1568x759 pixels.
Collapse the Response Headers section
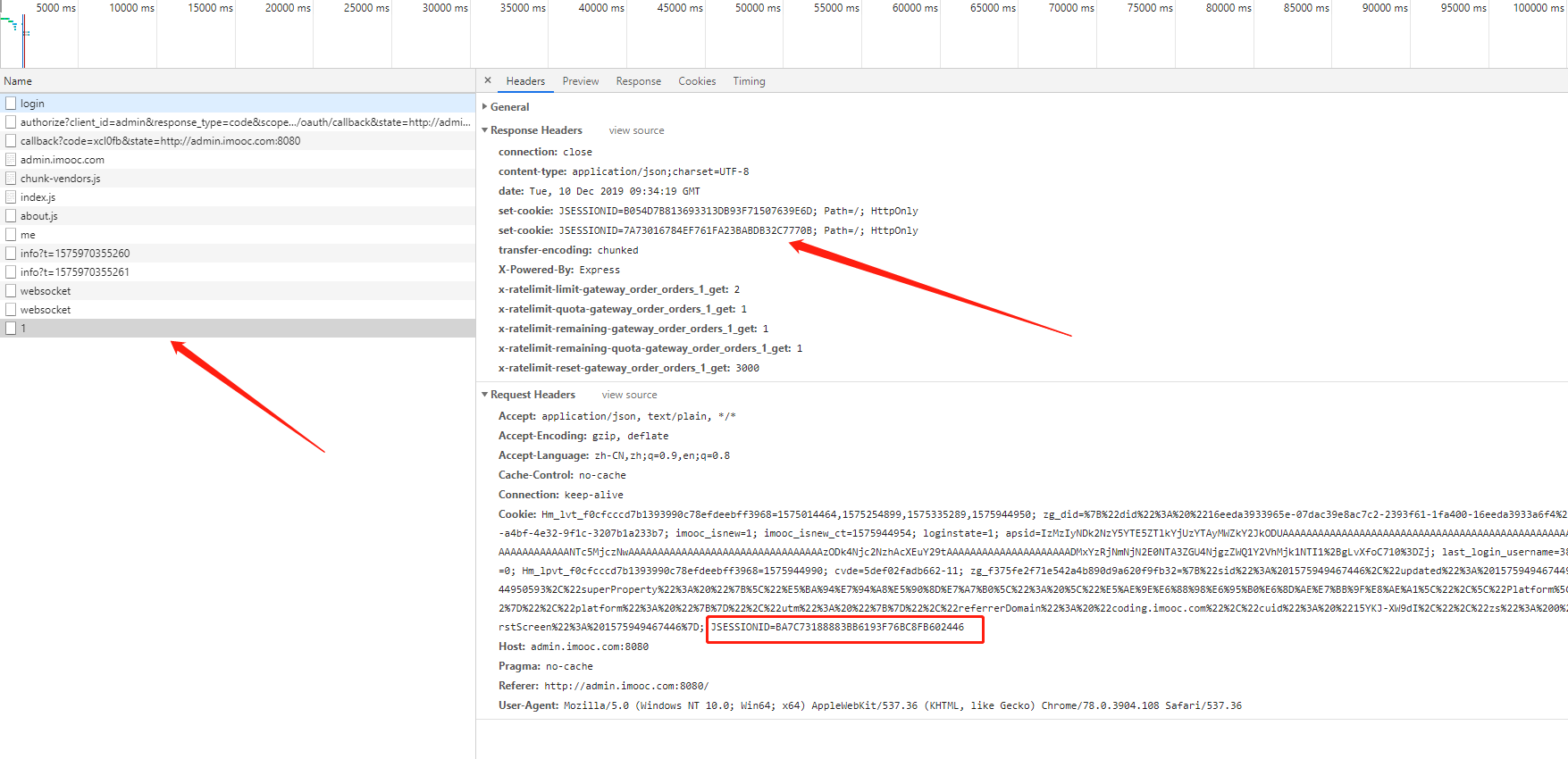coord(532,130)
